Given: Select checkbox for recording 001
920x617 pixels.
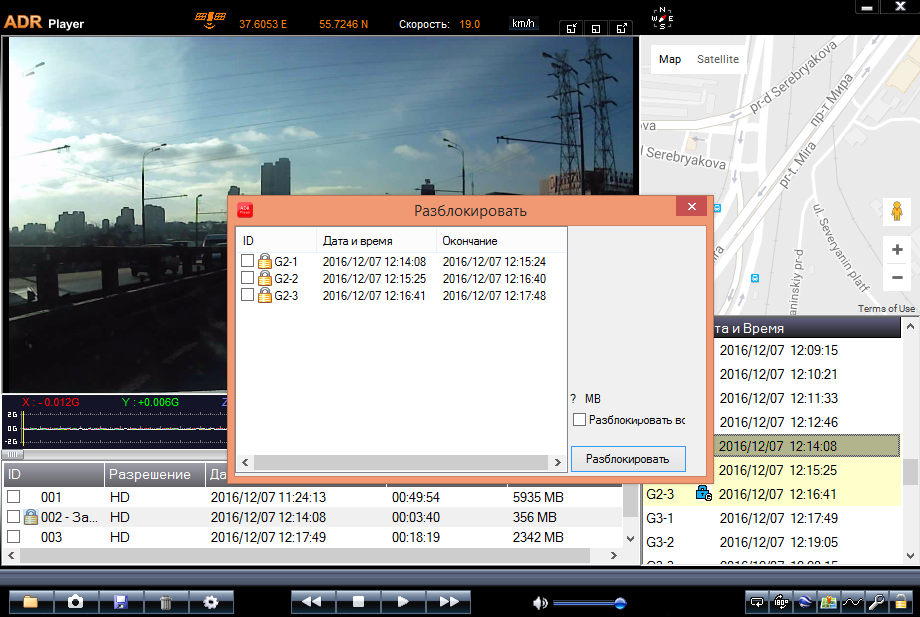Looking at the screenshot, I should pyautogui.click(x=14, y=497).
